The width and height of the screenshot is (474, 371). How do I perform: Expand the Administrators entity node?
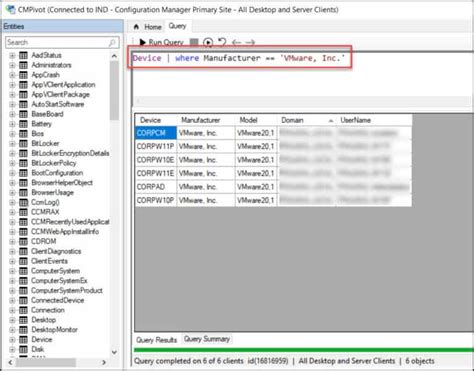click(12, 65)
